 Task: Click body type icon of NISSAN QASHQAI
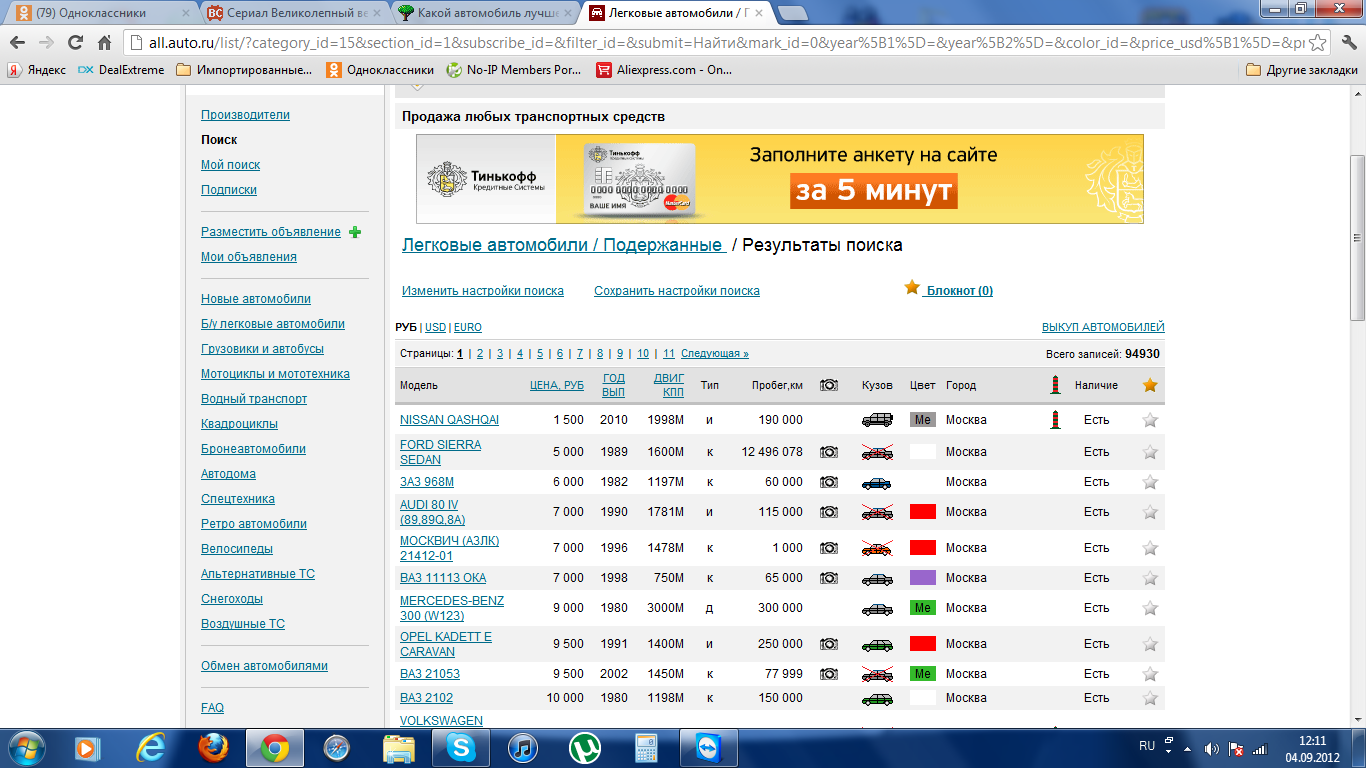pyautogui.click(x=877, y=420)
